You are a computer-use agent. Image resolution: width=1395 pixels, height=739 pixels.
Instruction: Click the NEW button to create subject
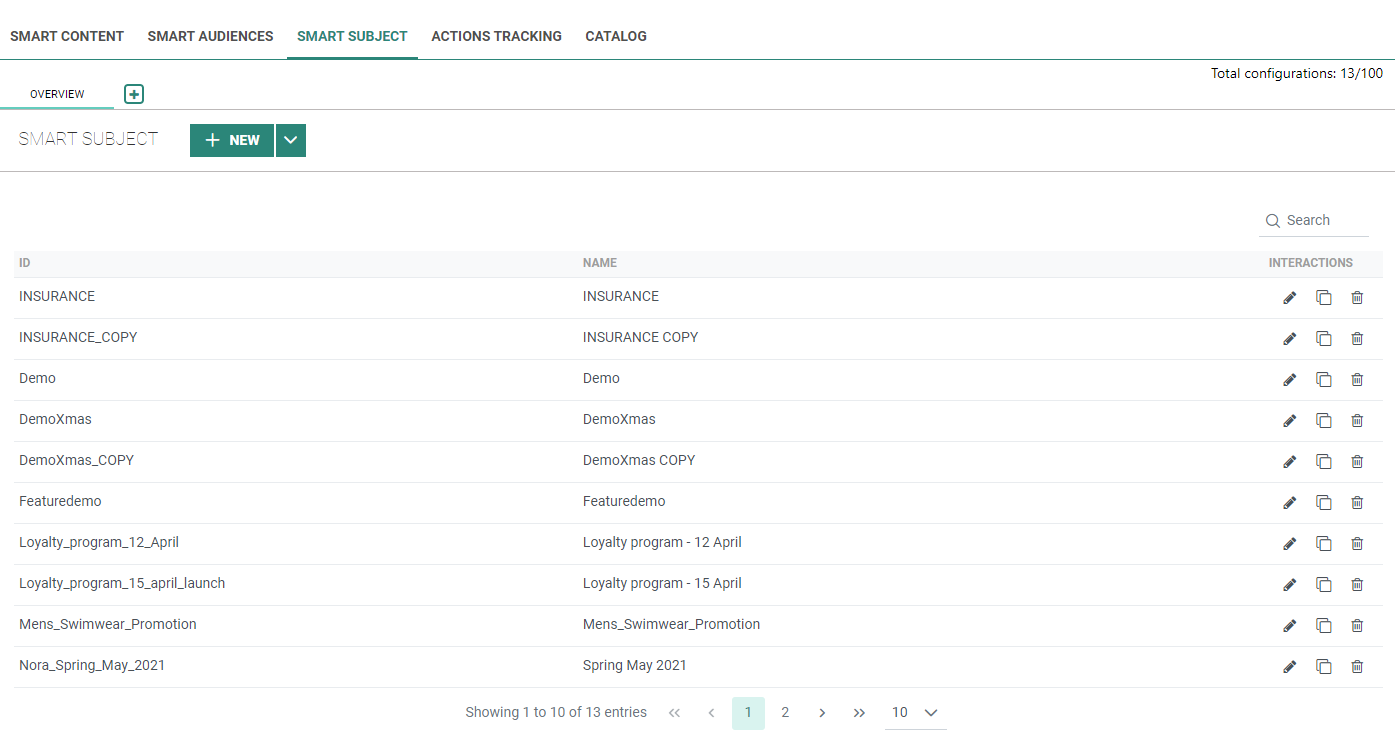coord(232,141)
